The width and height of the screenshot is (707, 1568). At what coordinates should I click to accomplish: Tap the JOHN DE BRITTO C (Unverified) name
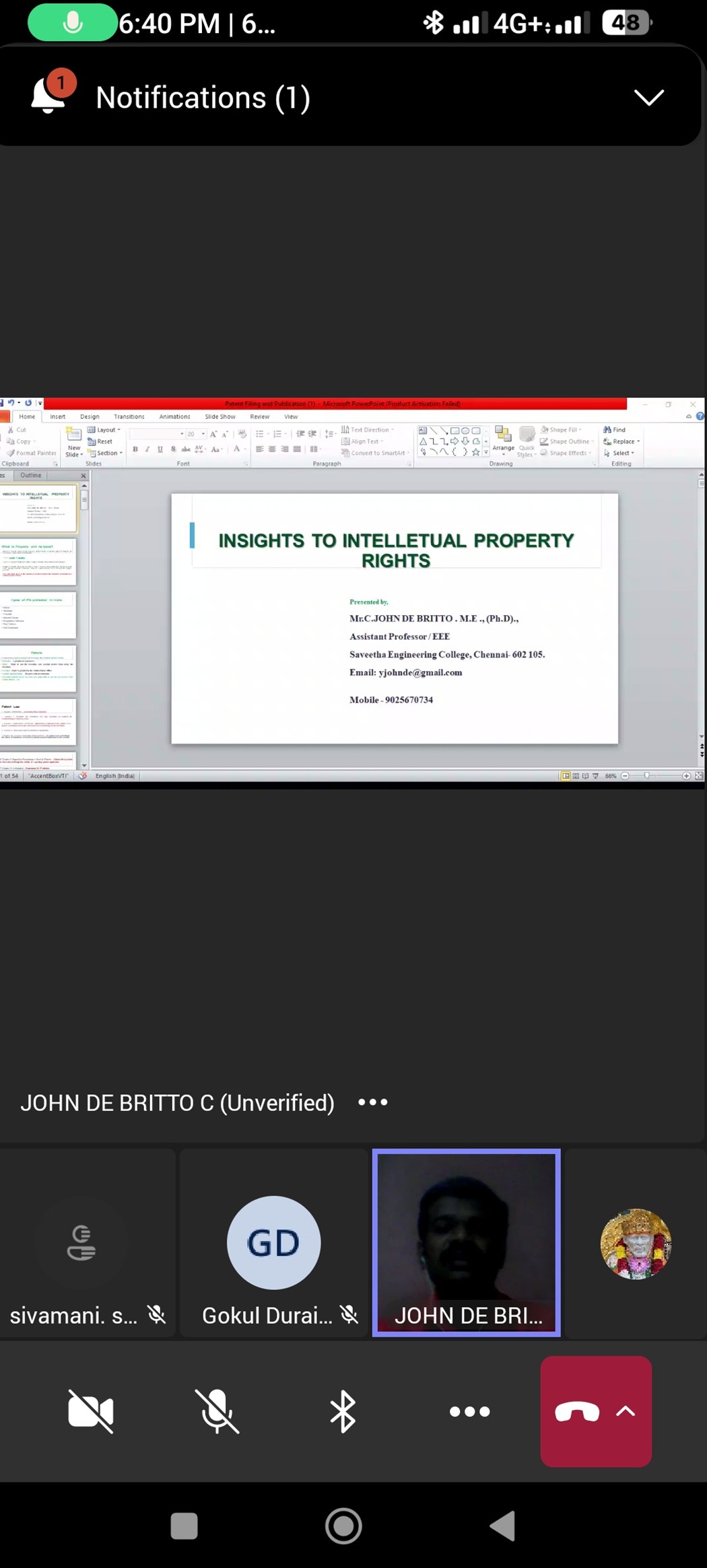point(177,1102)
